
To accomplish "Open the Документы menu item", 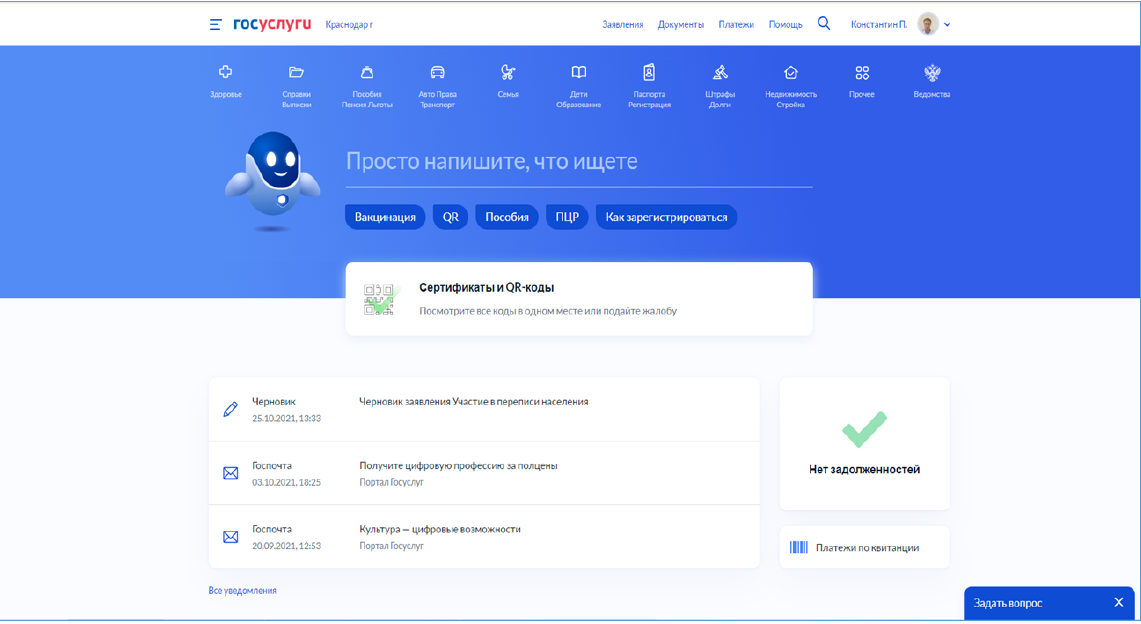I will [680, 25].
